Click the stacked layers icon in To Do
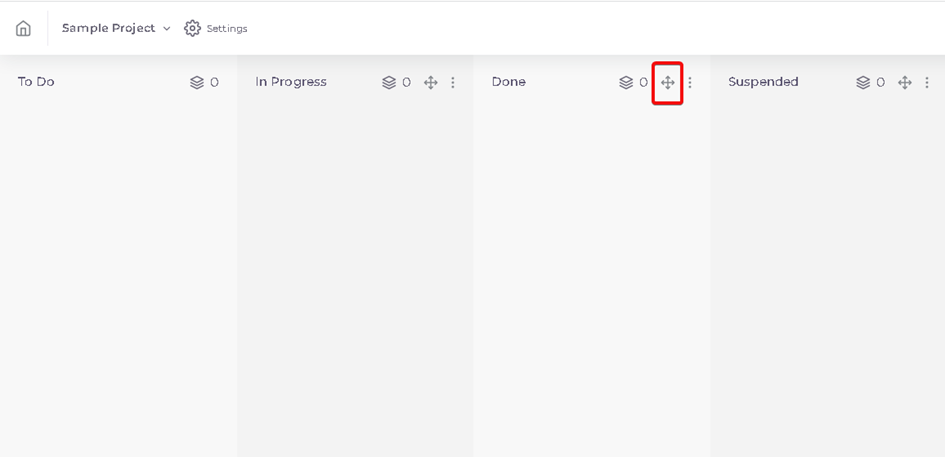Image resolution: width=945 pixels, height=457 pixels. [x=197, y=83]
